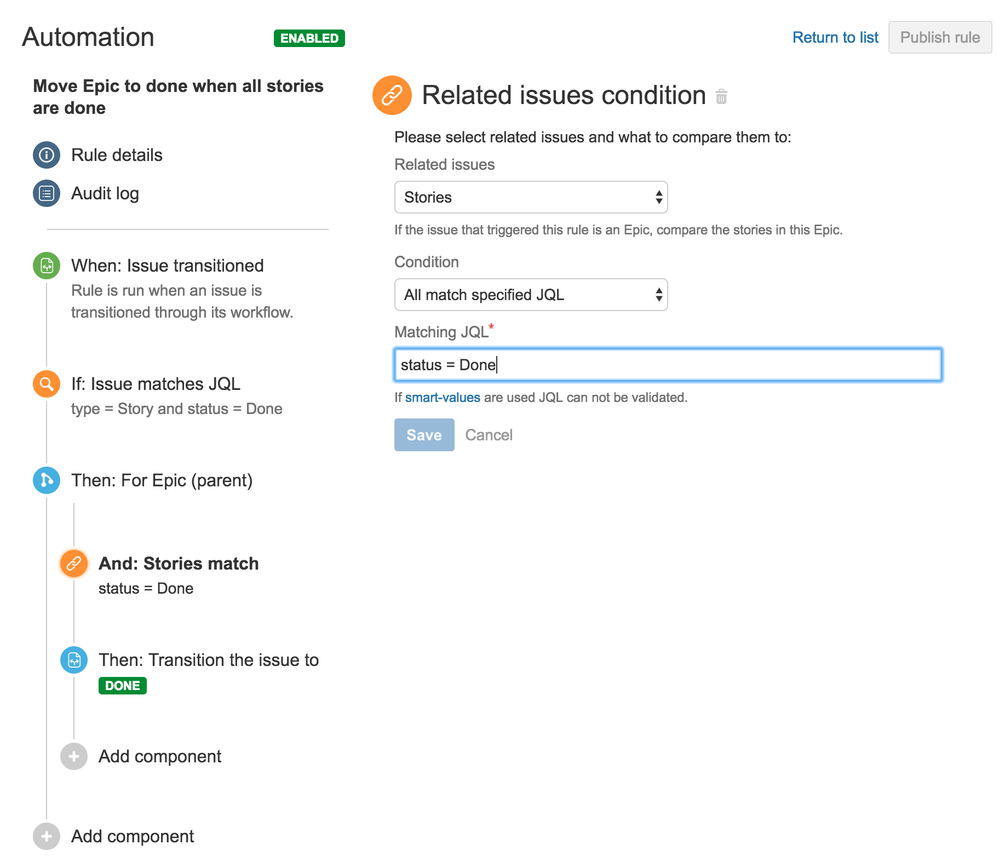Click the Stories match chain-link icon
Image resolution: width=999 pixels, height=862 pixels.
[73, 563]
